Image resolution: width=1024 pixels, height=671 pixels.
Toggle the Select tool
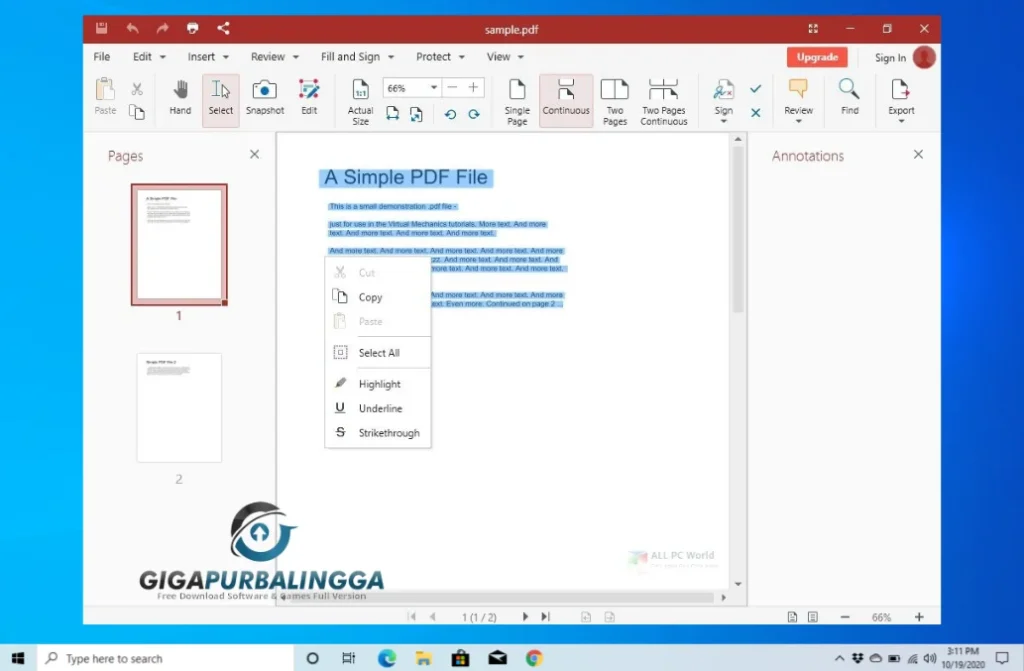(x=220, y=98)
